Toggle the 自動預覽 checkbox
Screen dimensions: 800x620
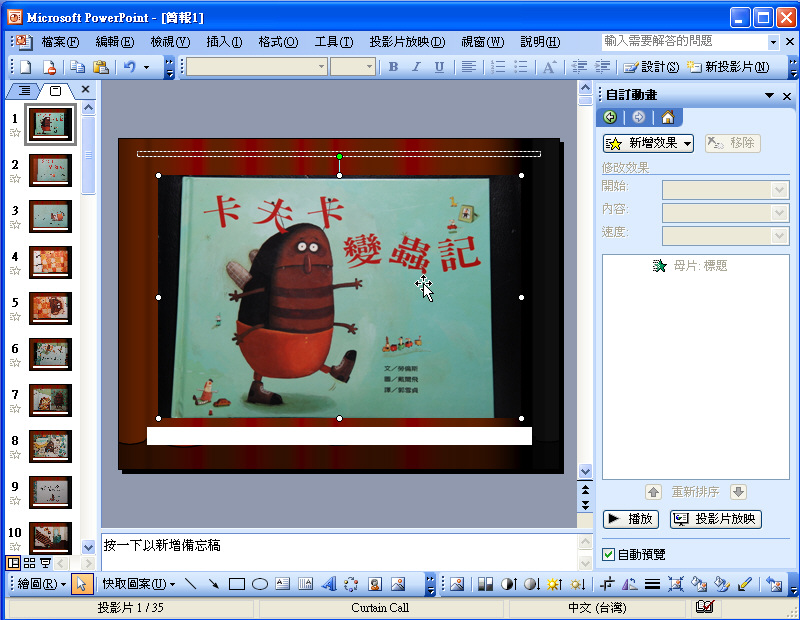[x=608, y=554]
